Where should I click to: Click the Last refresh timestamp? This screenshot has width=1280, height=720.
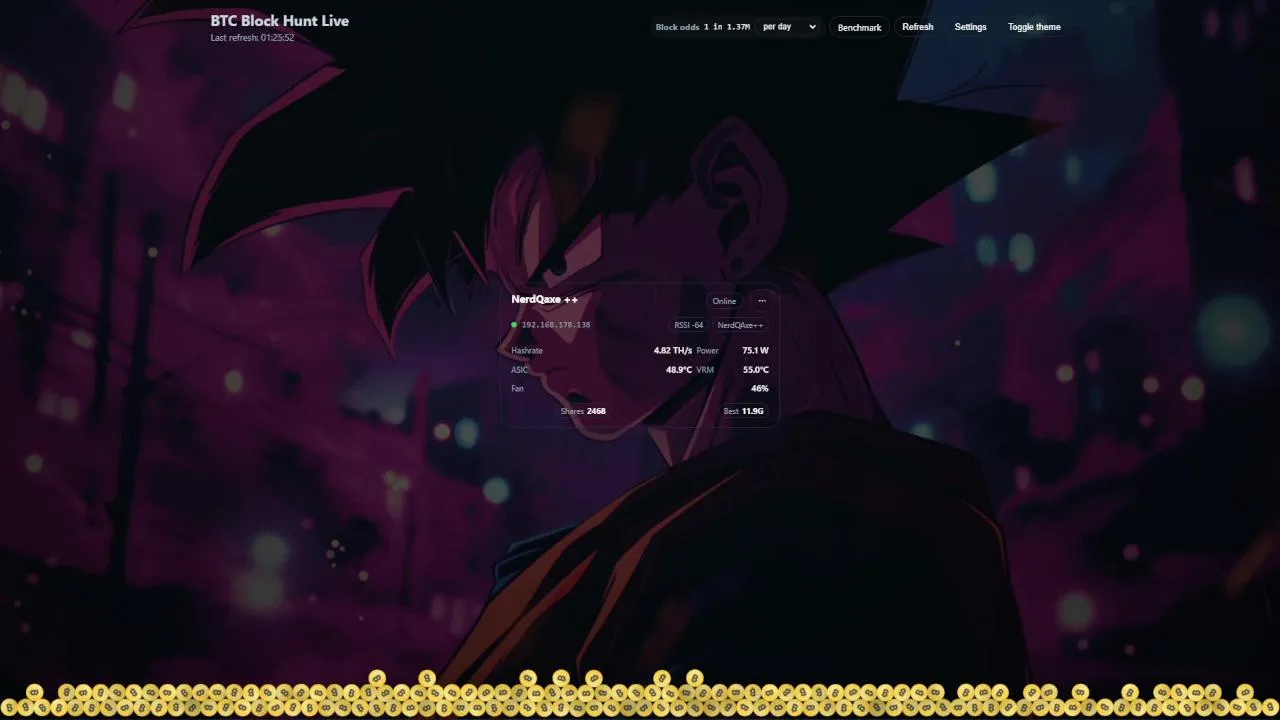tap(252, 38)
